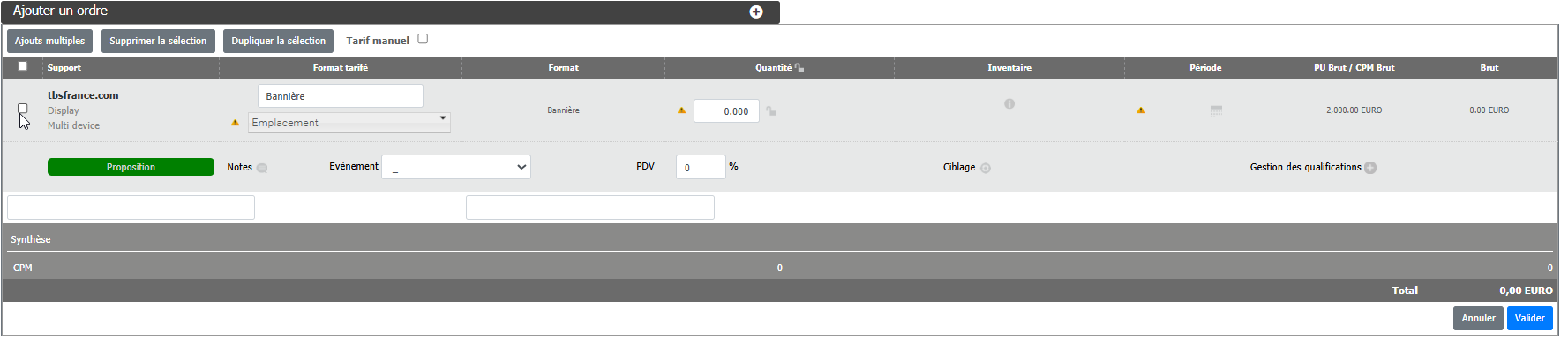Open the Emplacement dropdown
The height and width of the screenshot is (340, 1568).
pos(349,123)
